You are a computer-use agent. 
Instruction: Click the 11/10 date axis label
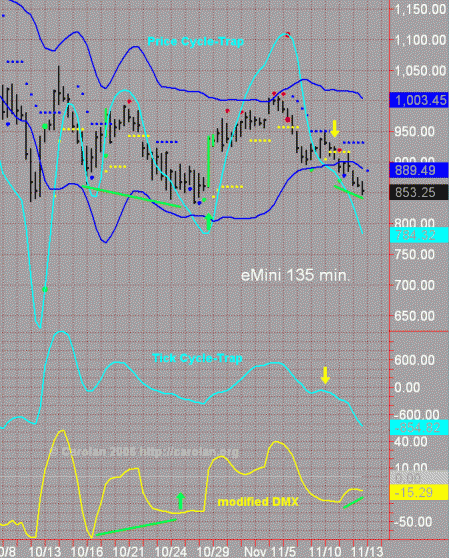tap(326, 552)
